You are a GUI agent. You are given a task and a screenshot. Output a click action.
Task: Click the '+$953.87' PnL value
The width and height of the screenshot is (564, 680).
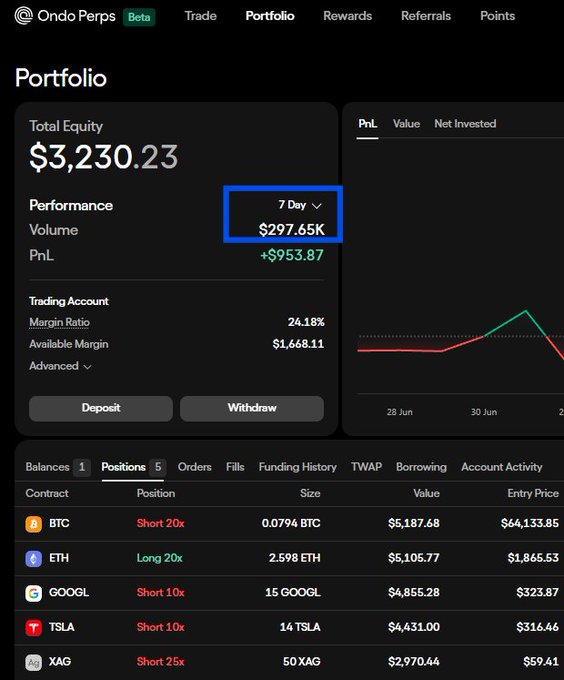(292, 255)
